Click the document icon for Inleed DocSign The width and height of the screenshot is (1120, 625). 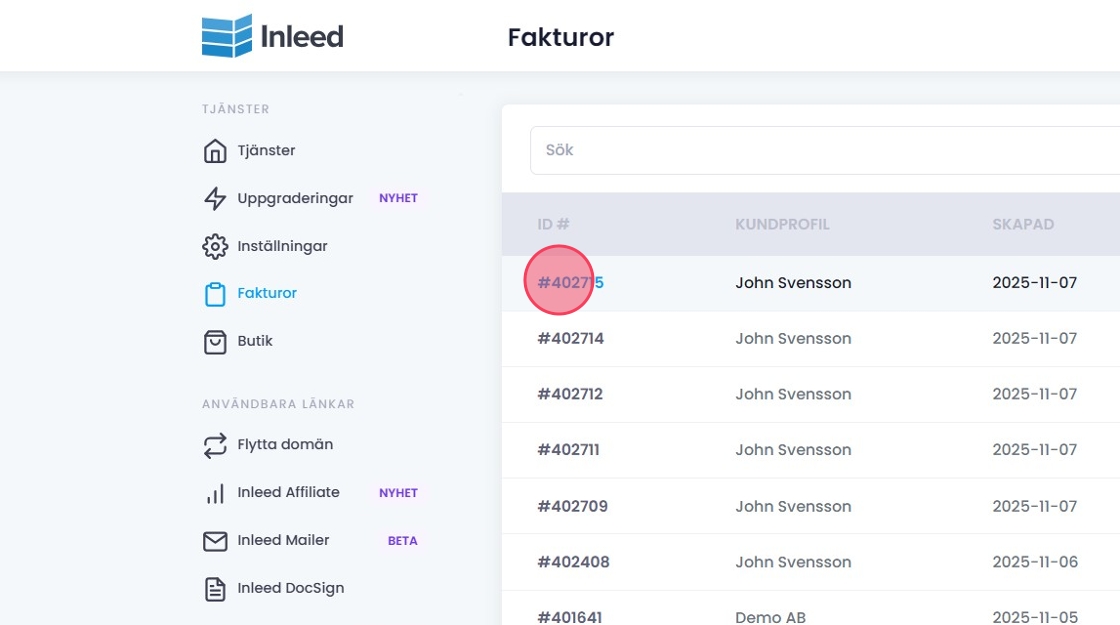(215, 589)
